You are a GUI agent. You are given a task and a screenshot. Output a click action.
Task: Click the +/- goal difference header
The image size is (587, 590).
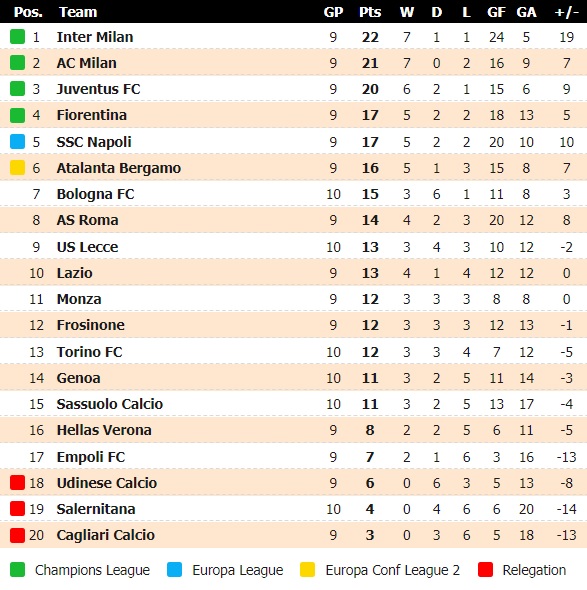pos(566,12)
